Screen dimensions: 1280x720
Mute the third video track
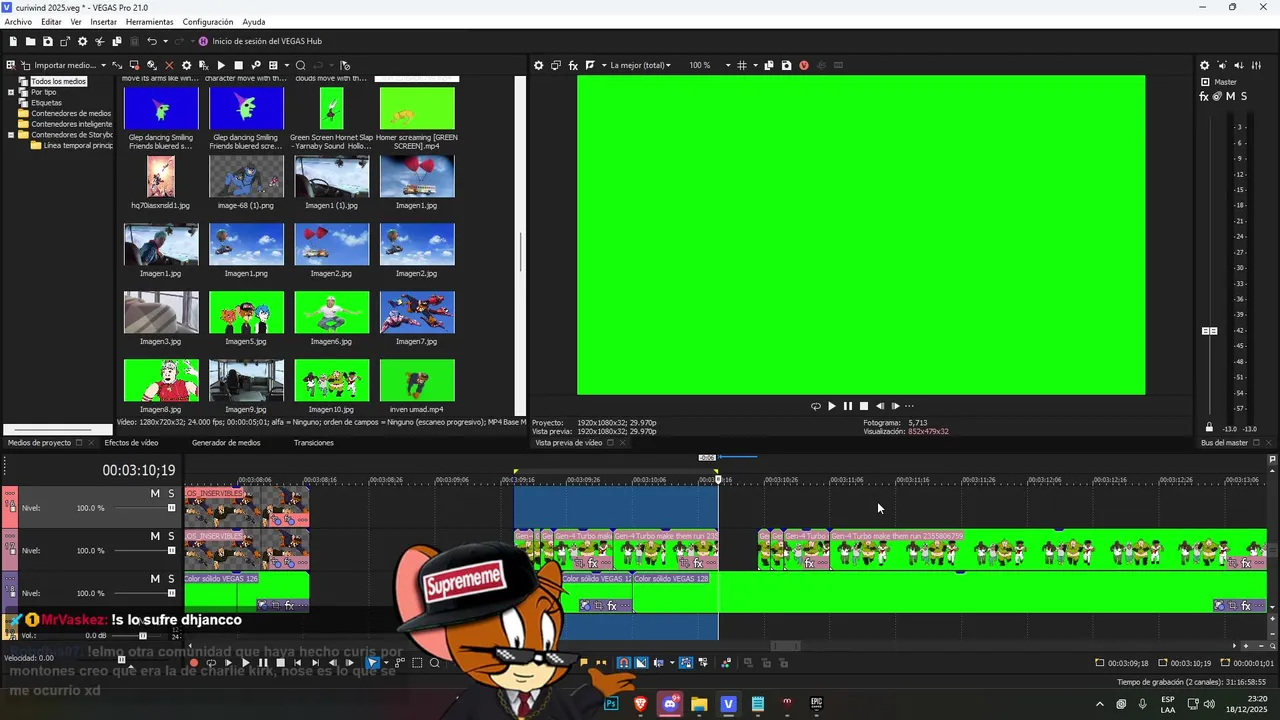pos(155,579)
